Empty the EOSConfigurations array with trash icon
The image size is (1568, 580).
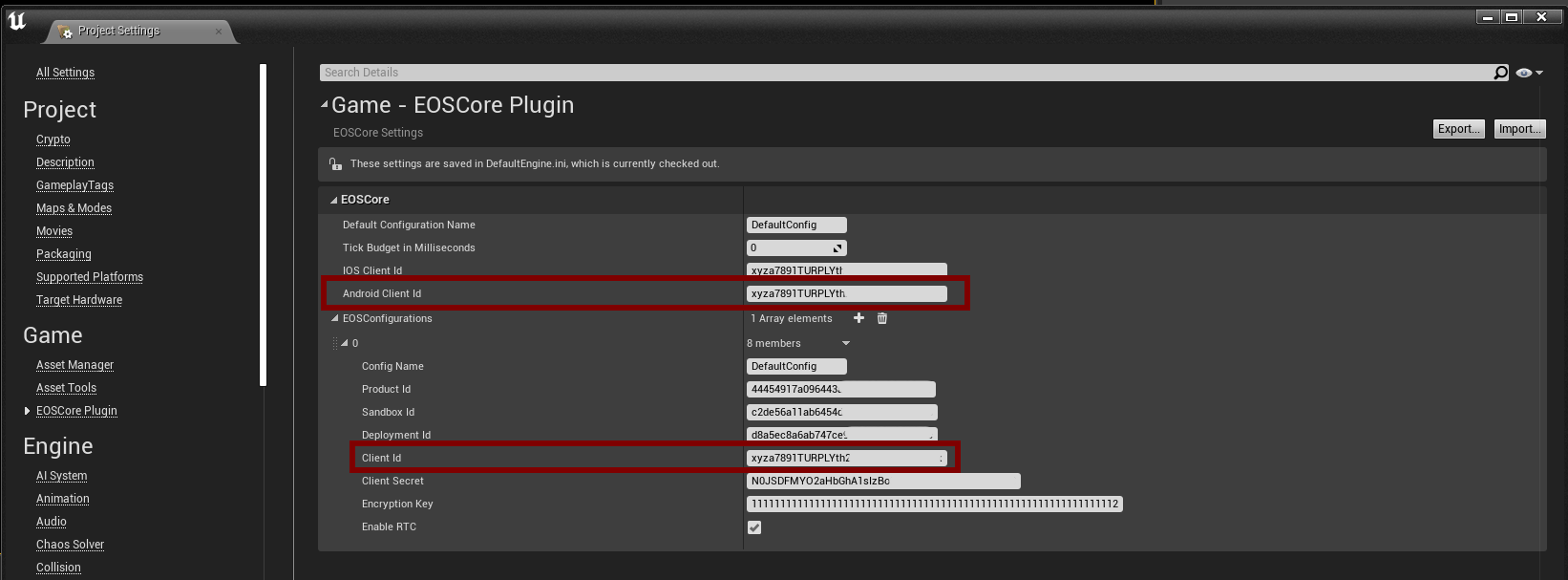click(x=882, y=318)
